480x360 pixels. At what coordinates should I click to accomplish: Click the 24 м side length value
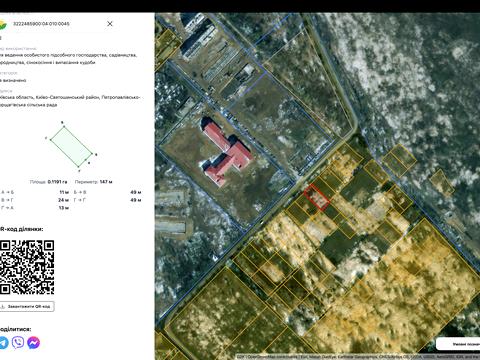point(63,200)
